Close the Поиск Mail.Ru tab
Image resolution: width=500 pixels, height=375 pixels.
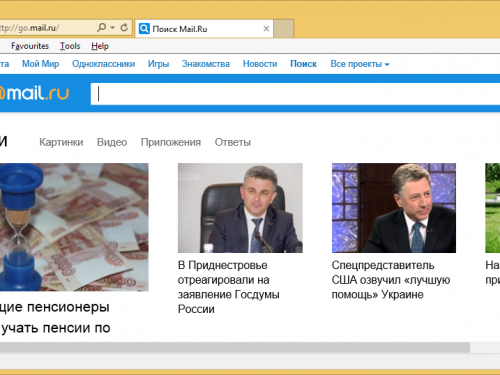tap(266, 29)
